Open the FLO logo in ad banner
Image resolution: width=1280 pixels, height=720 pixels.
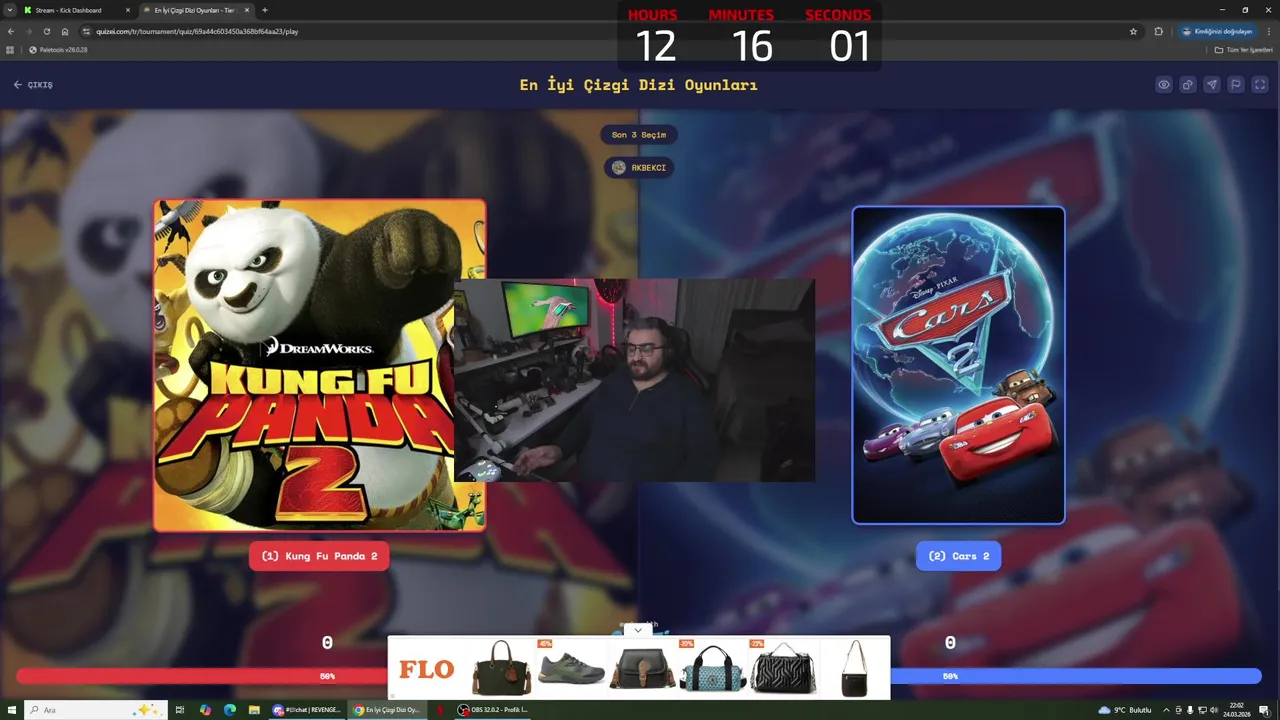(426, 669)
